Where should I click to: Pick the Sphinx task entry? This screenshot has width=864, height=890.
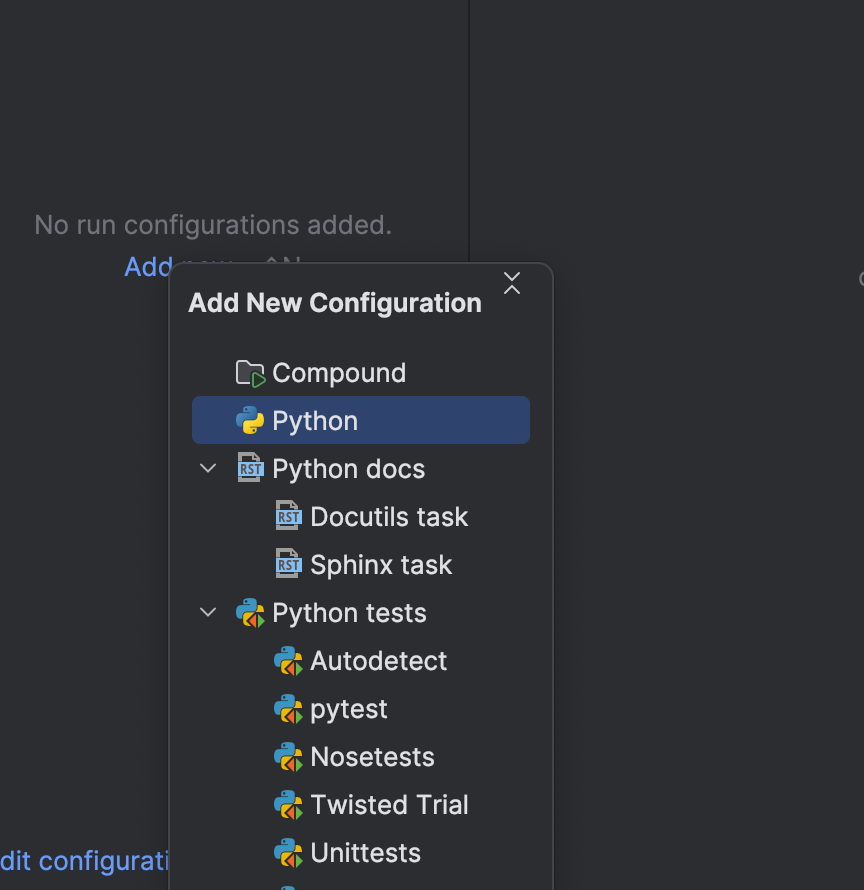click(361, 565)
